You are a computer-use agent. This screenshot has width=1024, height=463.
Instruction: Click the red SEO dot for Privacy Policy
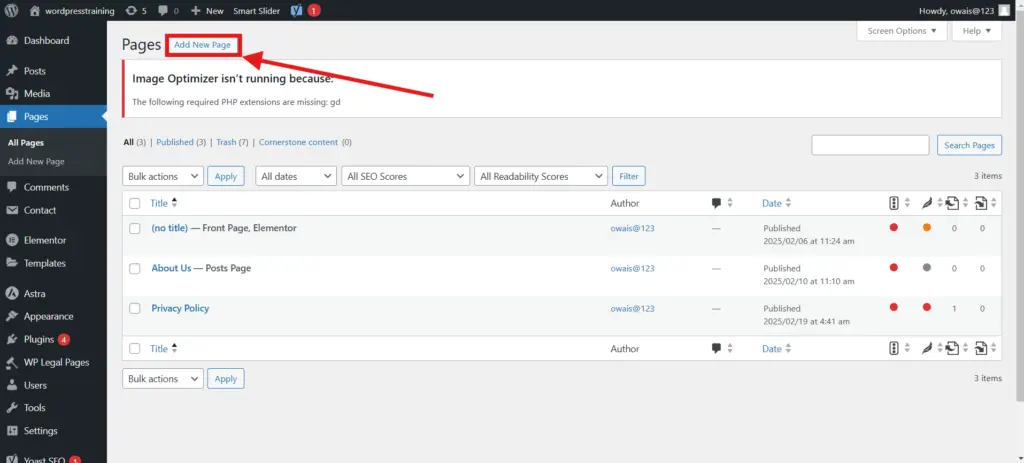click(x=893, y=307)
